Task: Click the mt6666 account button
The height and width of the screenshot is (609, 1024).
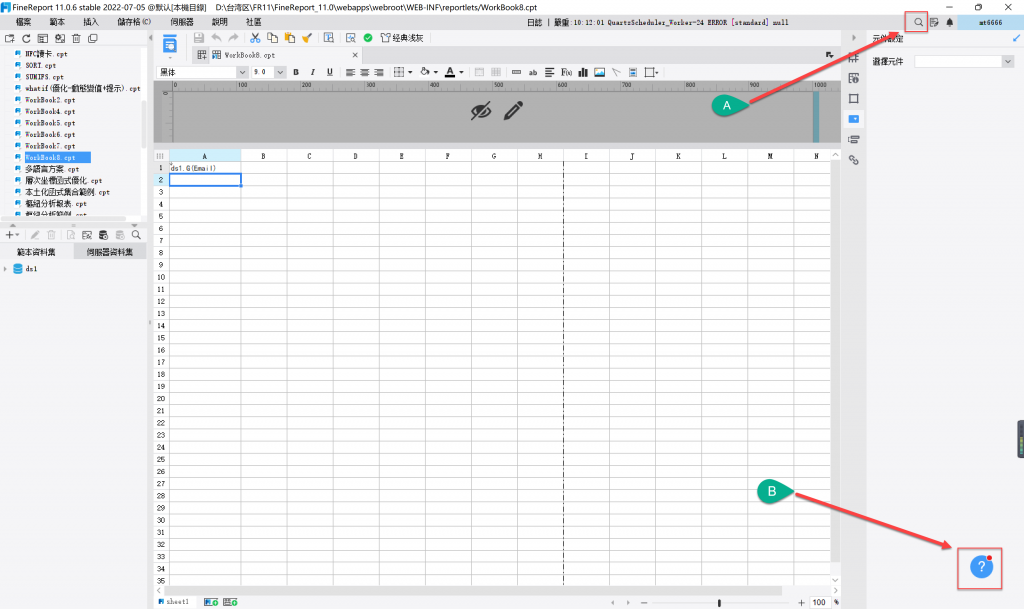Action: tap(990, 22)
